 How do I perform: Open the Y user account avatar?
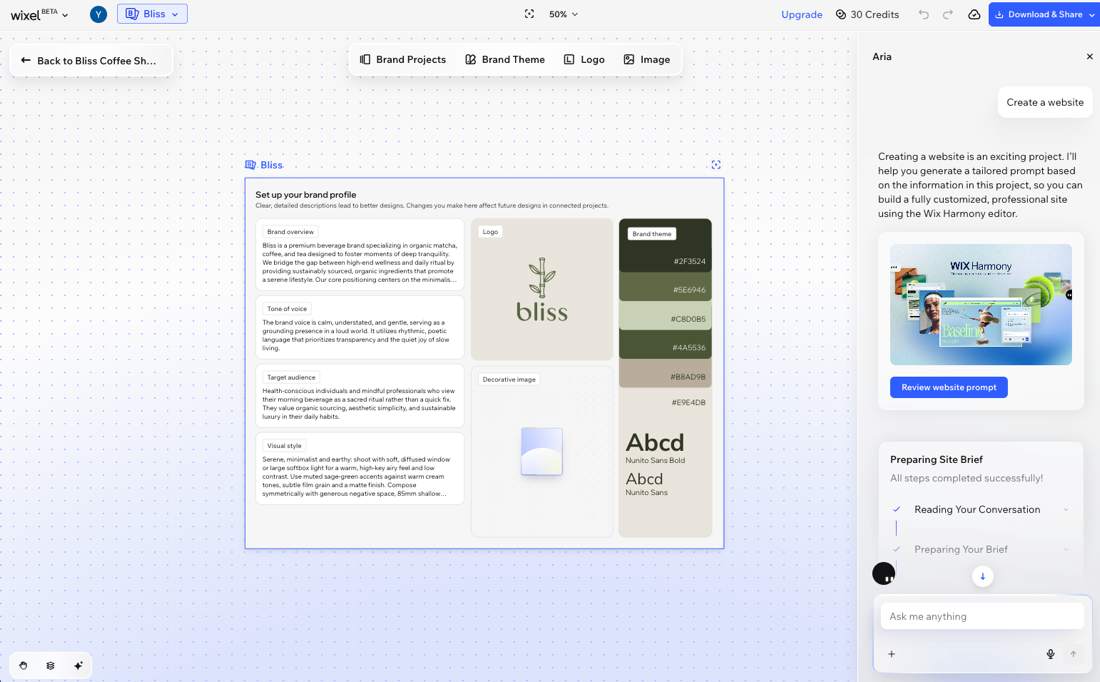pyautogui.click(x=98, y=14)
